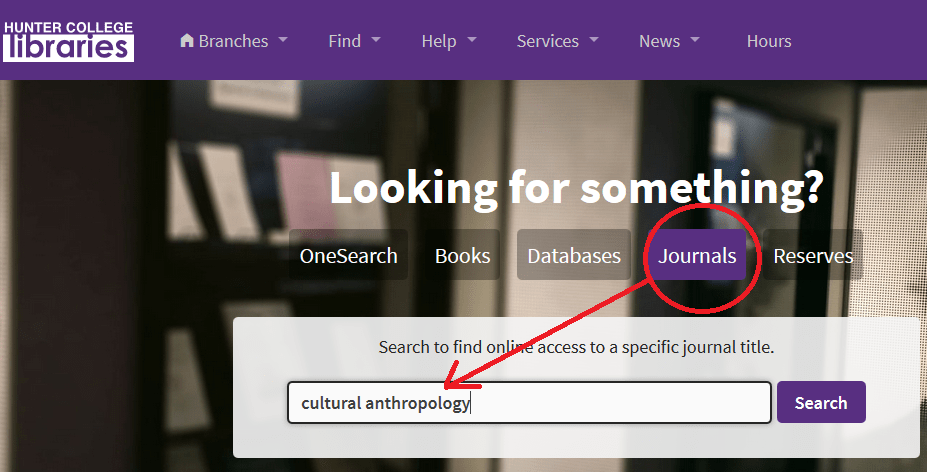
Task: Switch to the Books tab
Action: coord(462,255)
